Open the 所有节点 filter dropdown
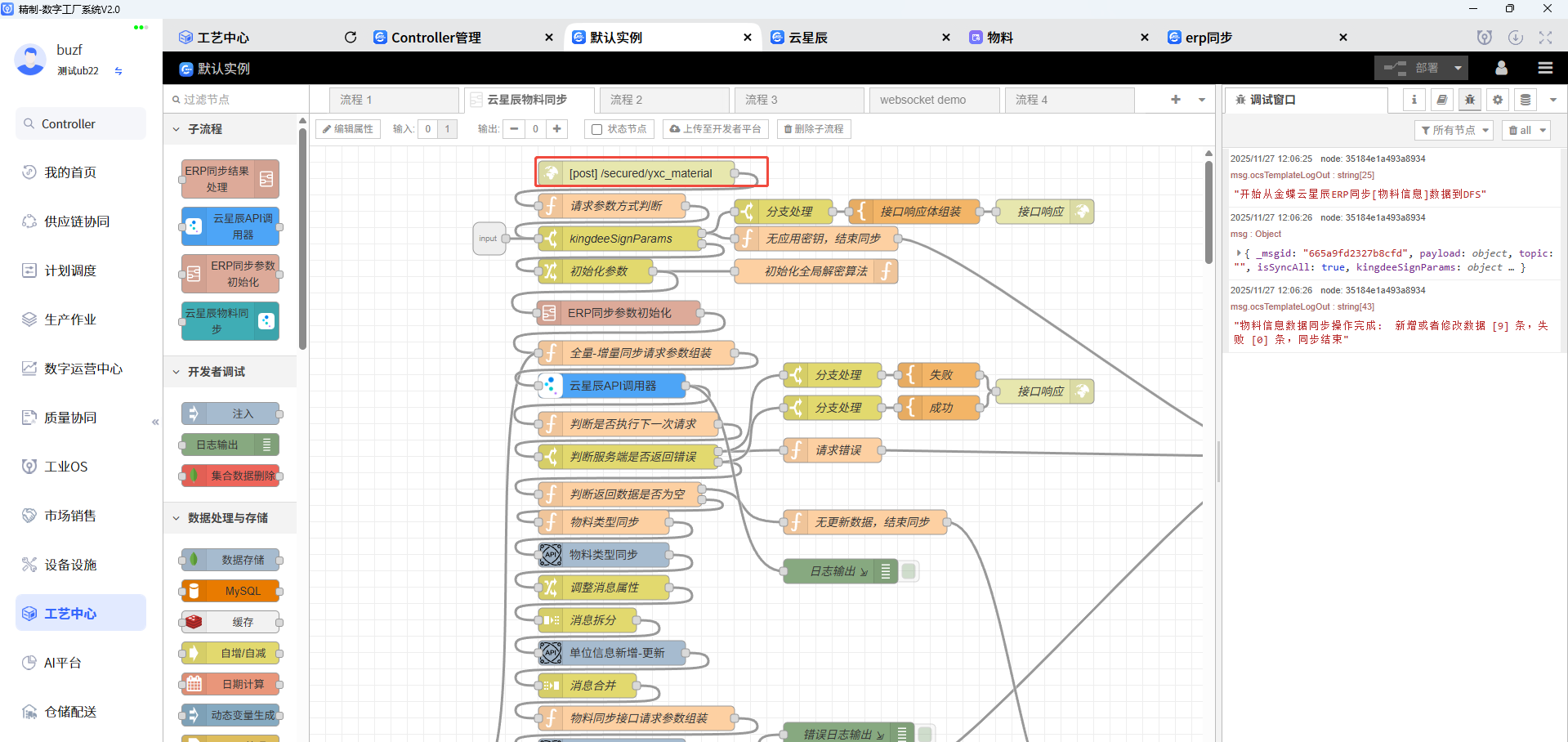The image size is (1568, 742). click(x=1454, y=129)
